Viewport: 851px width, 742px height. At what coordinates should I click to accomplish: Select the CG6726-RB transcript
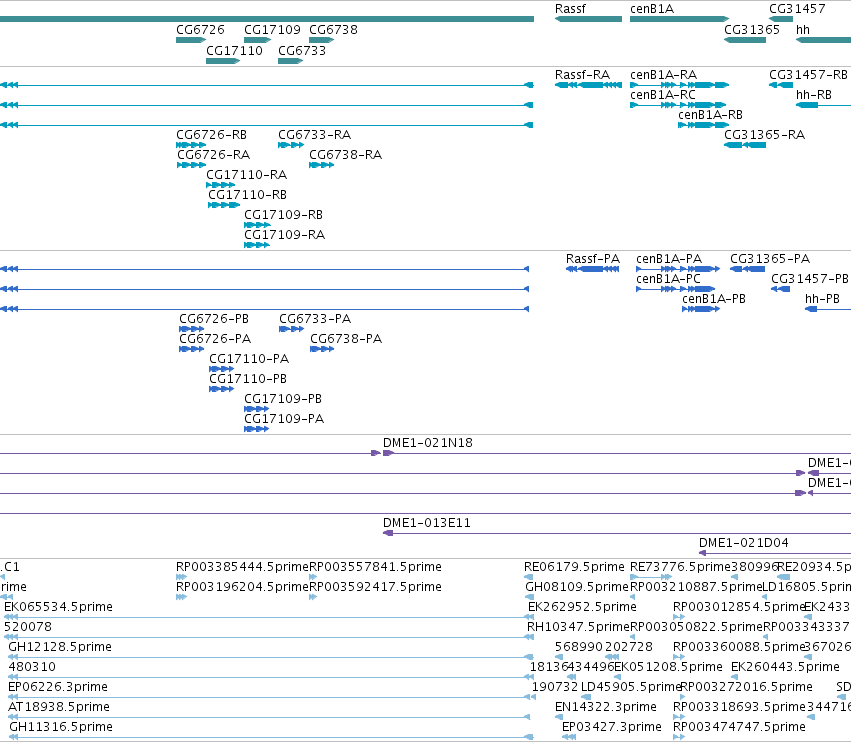pos(191,145)
